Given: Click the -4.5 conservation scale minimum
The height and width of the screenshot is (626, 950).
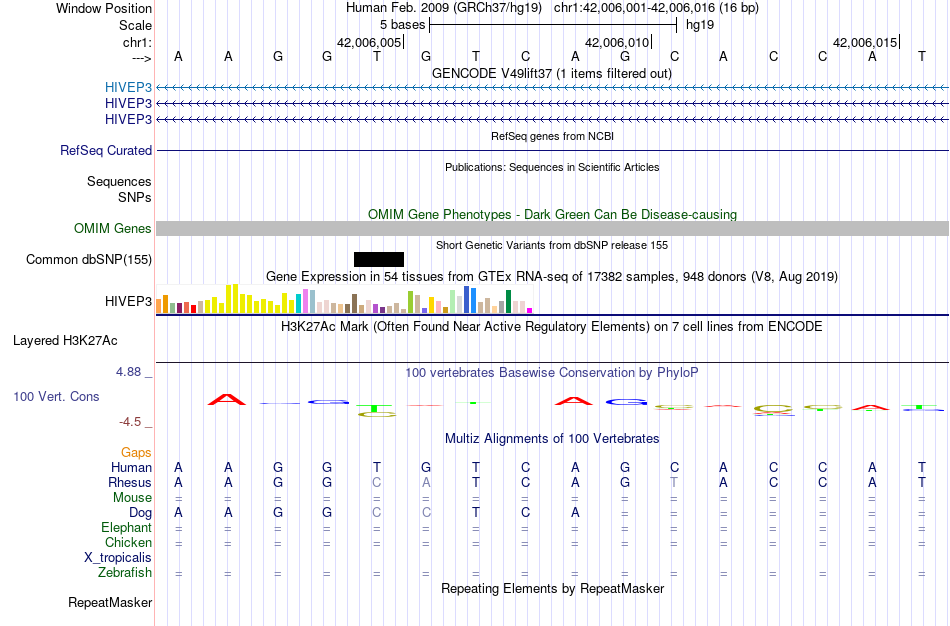Looking at the screenshot, I should [x=130, y=422].
